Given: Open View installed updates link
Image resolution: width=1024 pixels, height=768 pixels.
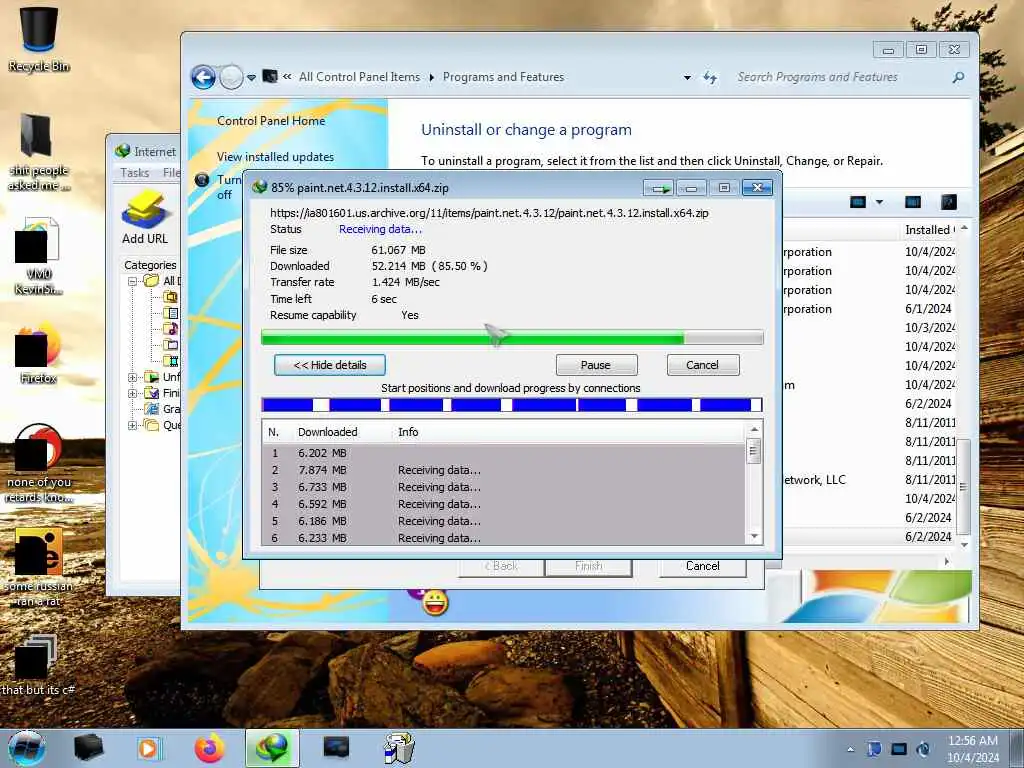Looking at the screenshot, I should (x=275, y=157).
